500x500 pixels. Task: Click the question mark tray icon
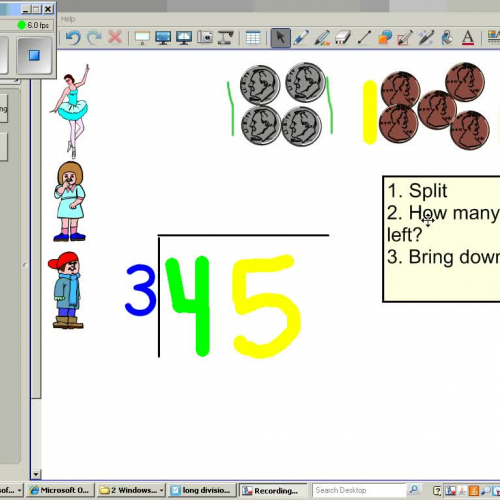[437, 490]
